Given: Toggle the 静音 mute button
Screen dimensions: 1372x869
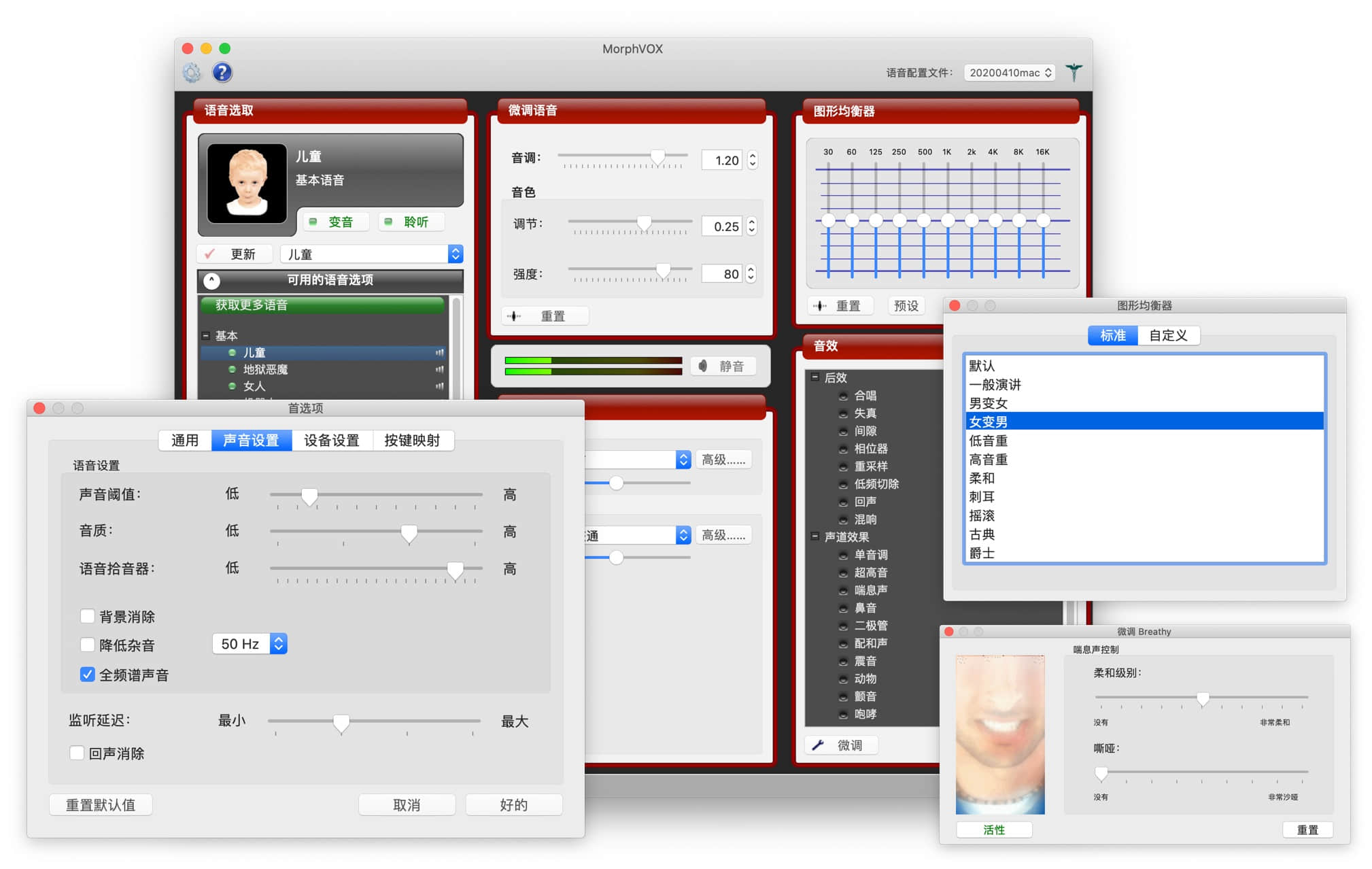Looking at the screenshot, I should pos(723,366).
